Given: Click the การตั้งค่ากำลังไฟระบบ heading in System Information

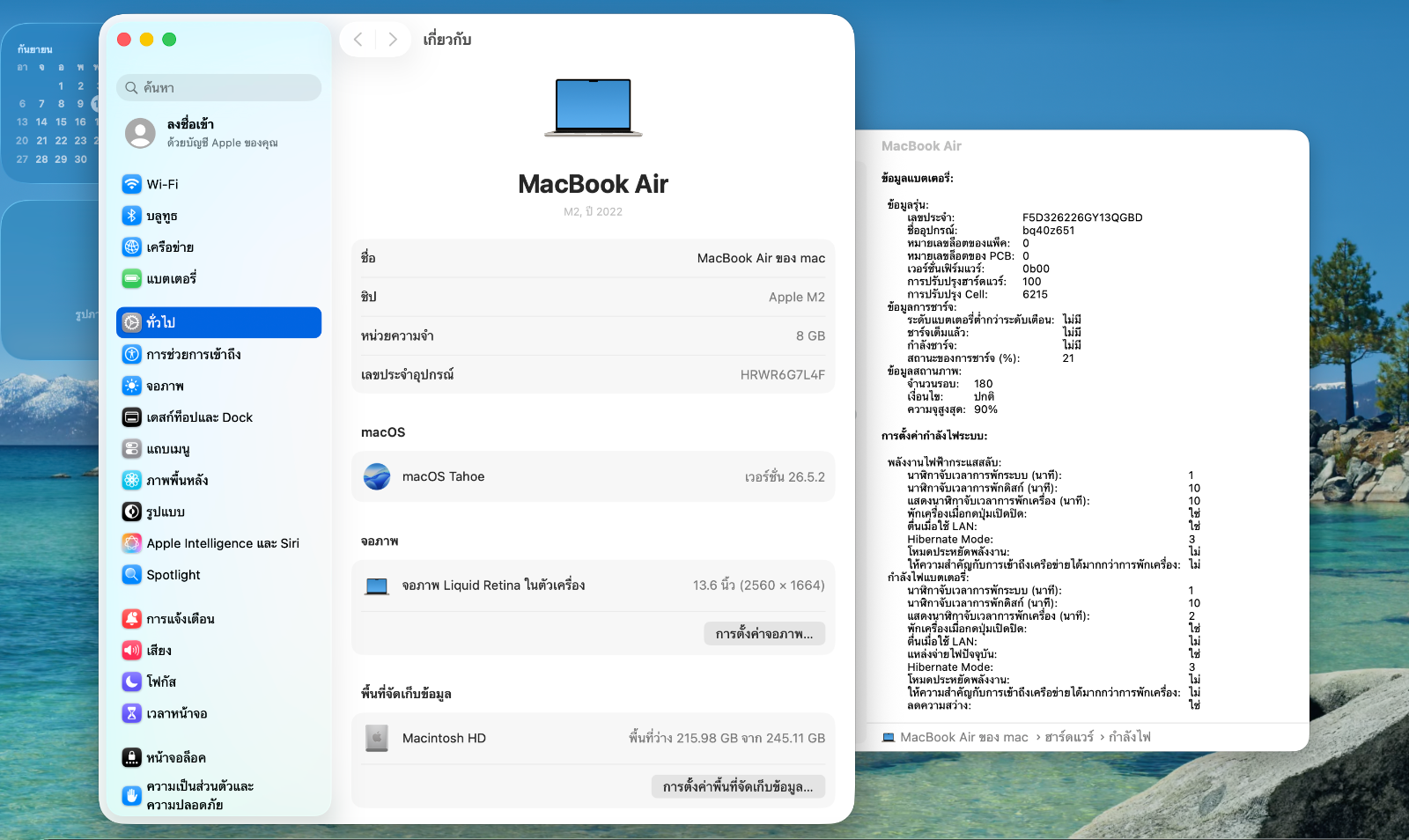Looking at the screenshot, I should coord(934,436).
